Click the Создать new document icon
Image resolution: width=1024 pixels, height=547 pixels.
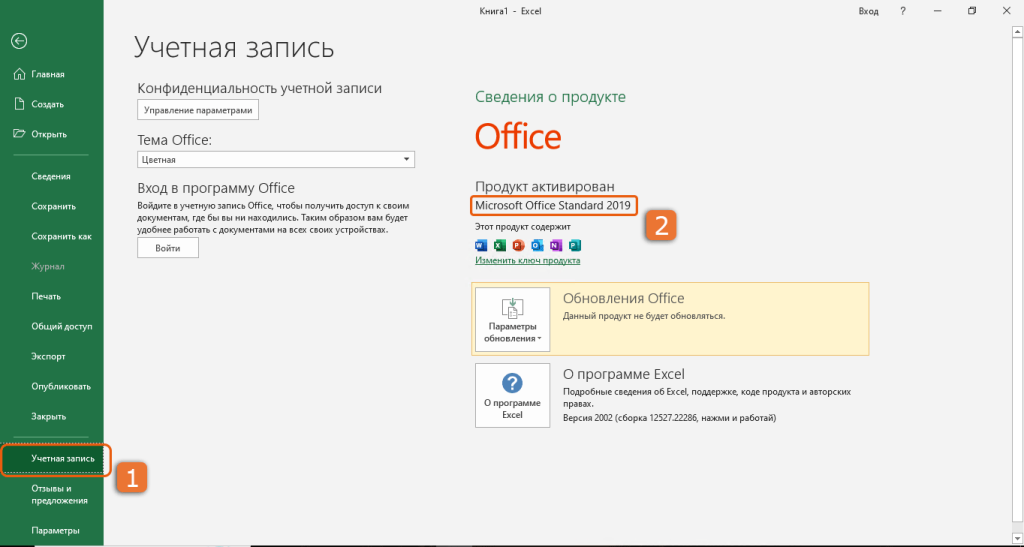coord(20,104)
